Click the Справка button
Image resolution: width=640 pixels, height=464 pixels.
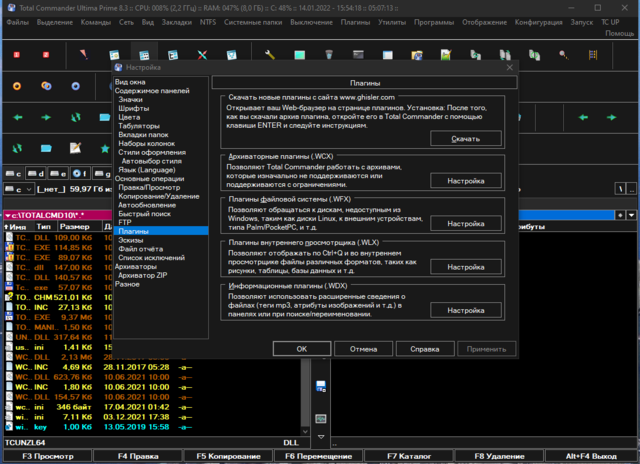click(424, 349)
